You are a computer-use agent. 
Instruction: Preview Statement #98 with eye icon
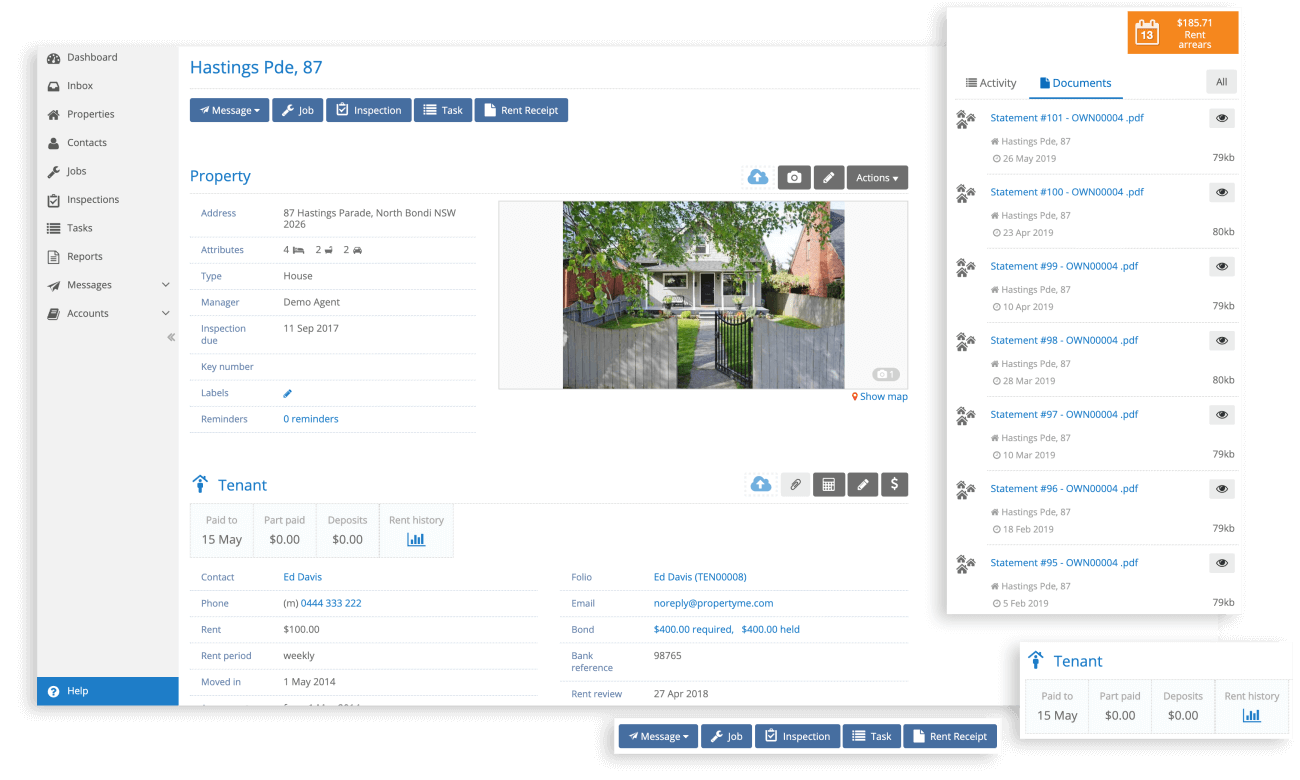click(1222, 340)
